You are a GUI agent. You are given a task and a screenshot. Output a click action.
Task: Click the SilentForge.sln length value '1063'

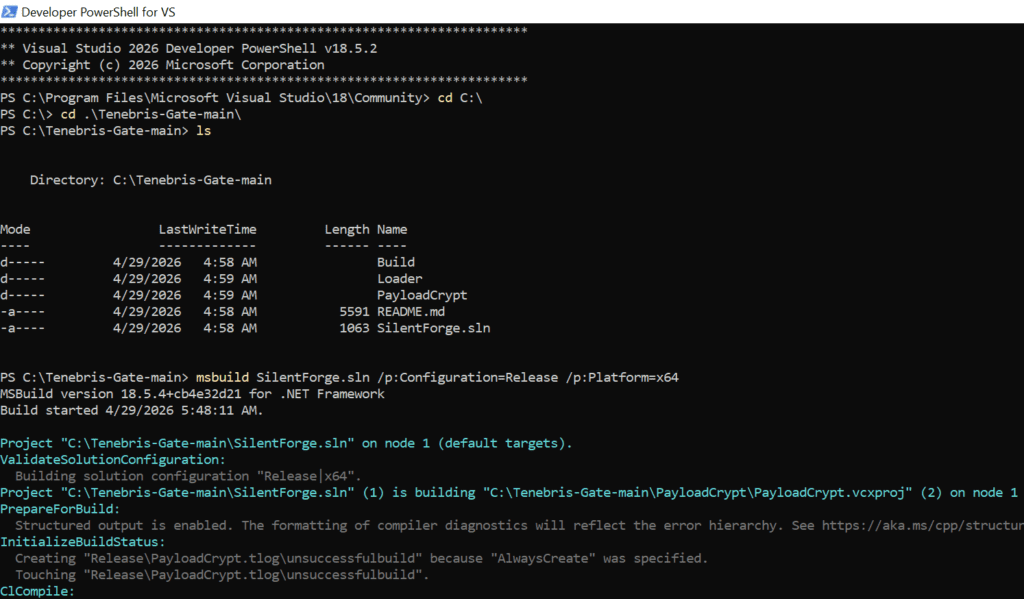[354, 328]
